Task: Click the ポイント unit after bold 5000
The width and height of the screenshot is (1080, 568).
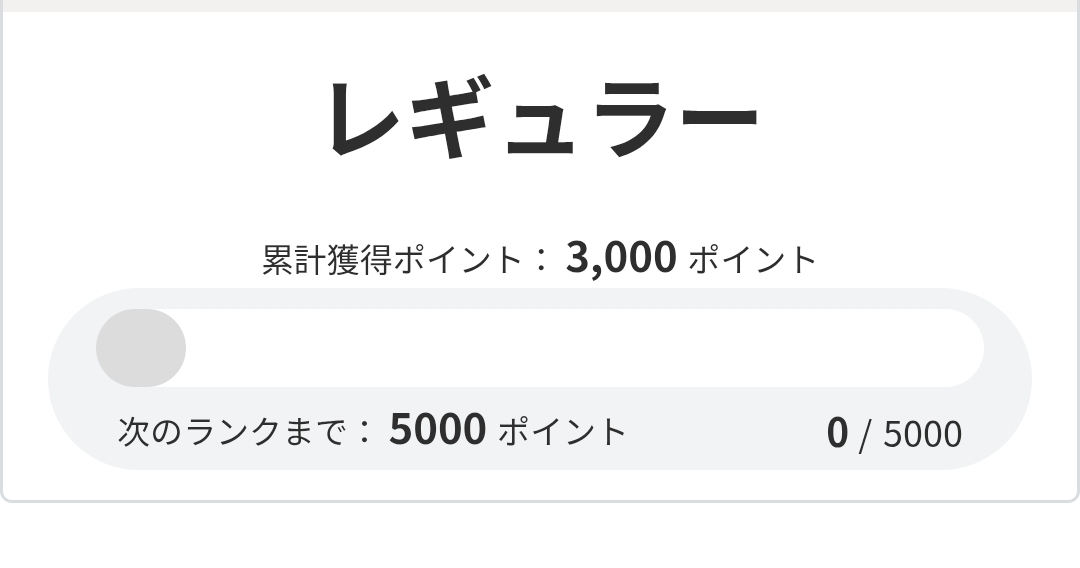Action: tap(562, 432)
